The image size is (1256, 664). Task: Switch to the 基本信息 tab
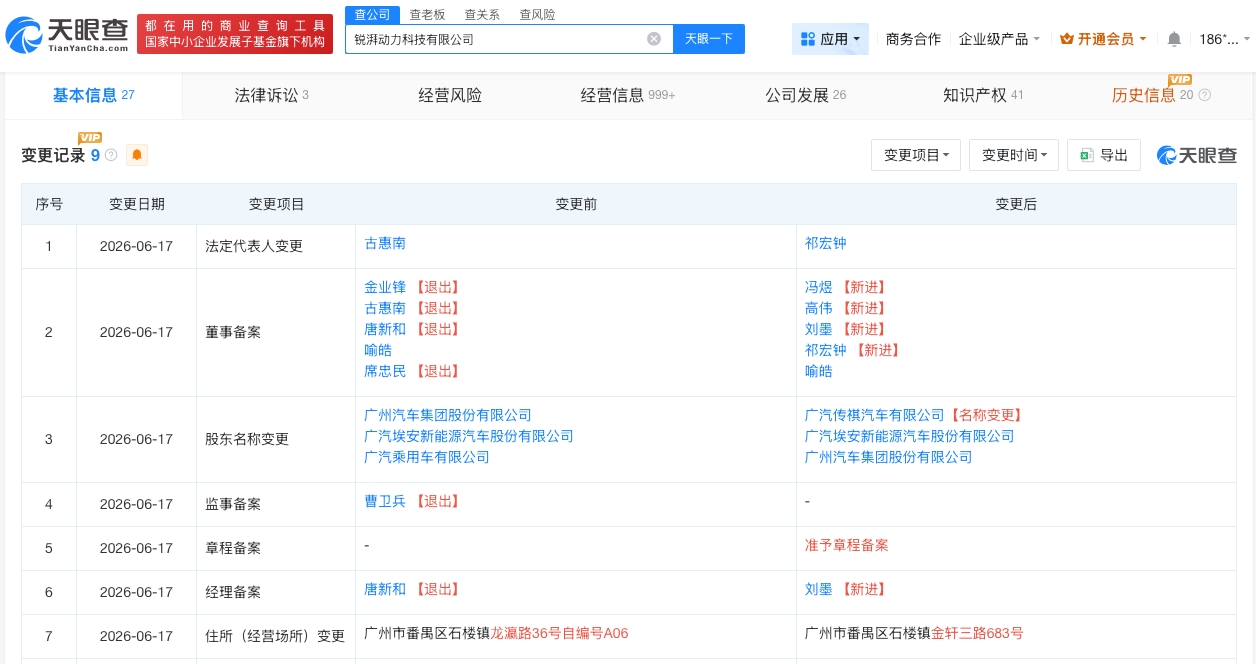93,95
